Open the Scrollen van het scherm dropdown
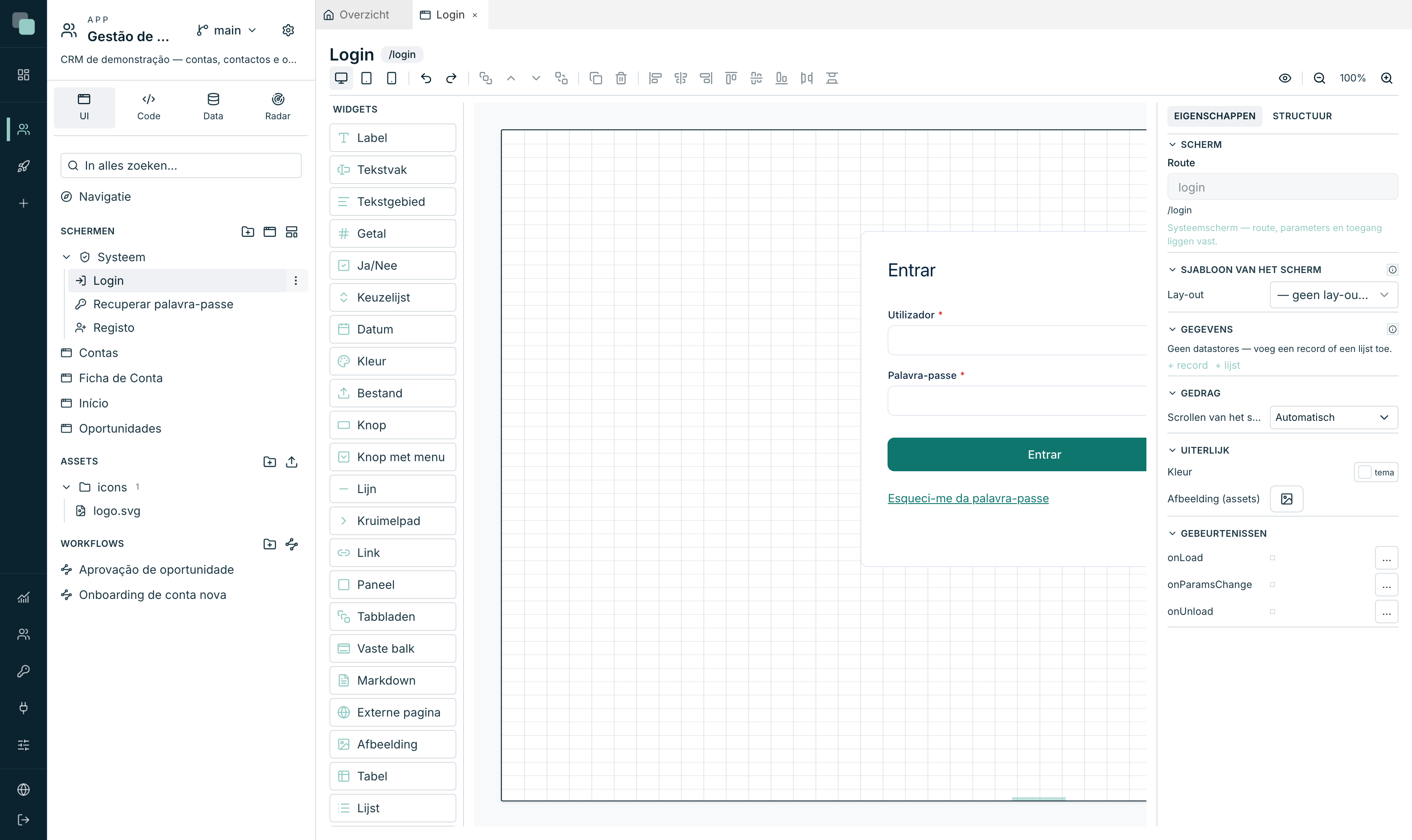The image size is (1412, 840). (1334, 417)
